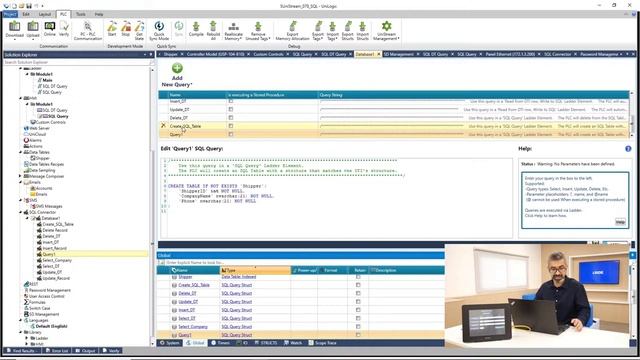
Task: Click the Import Structs icon
Action: (362, 31)
